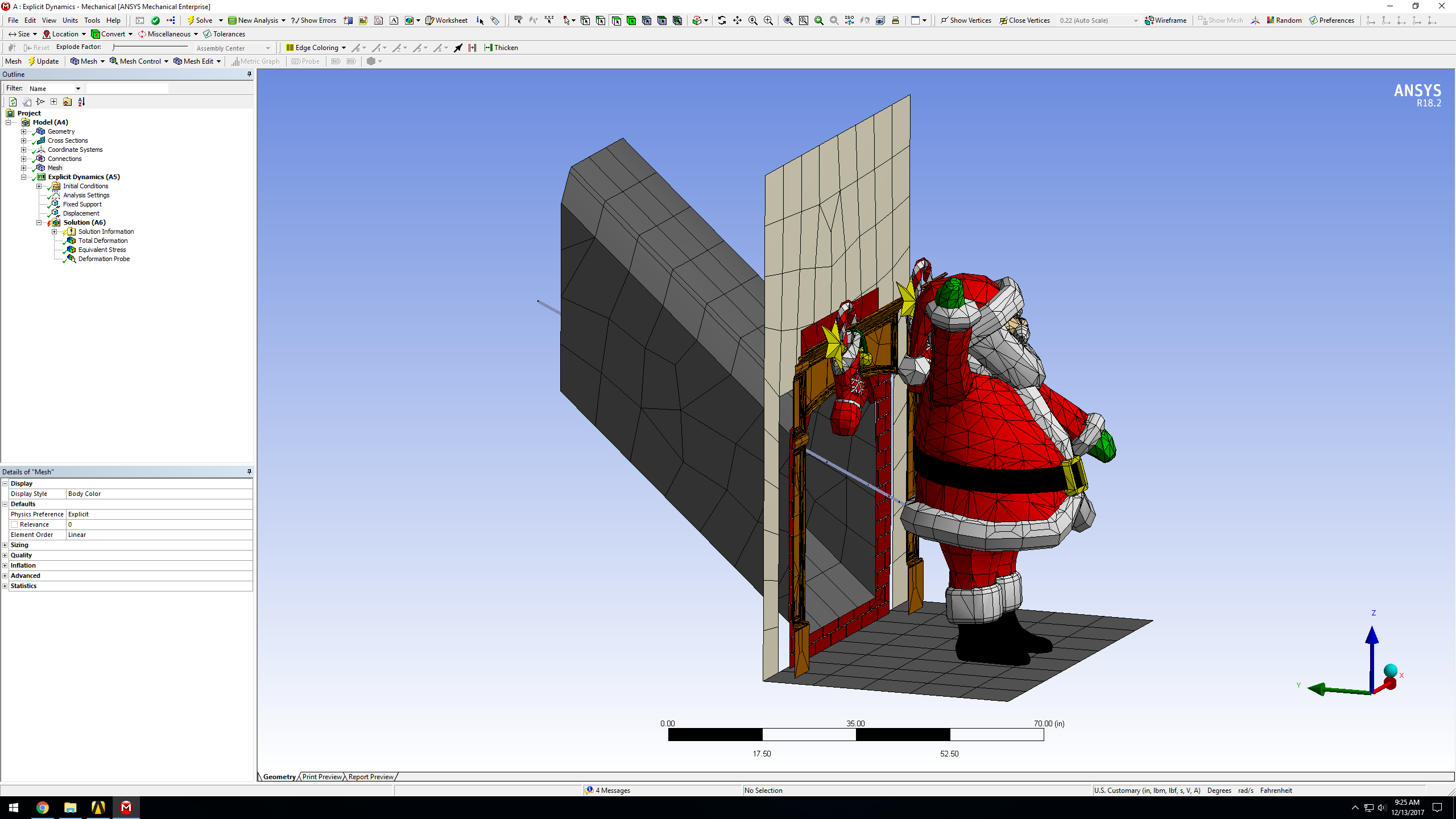
Task: Click the Zoom to Fit magnifier icon
Action: click(x=788, y=20)
